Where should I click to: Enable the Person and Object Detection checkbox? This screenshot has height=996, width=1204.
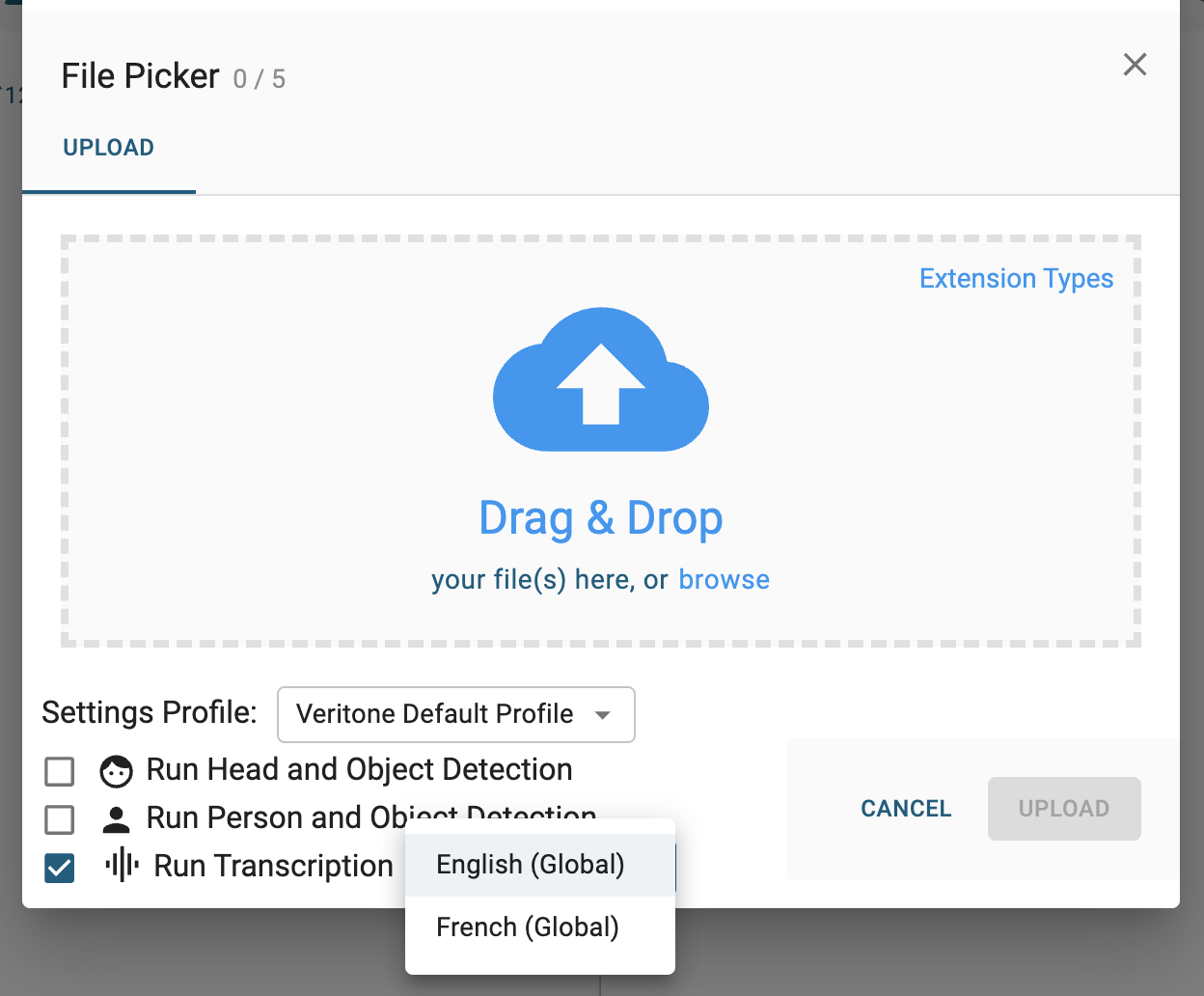(60, 819)
